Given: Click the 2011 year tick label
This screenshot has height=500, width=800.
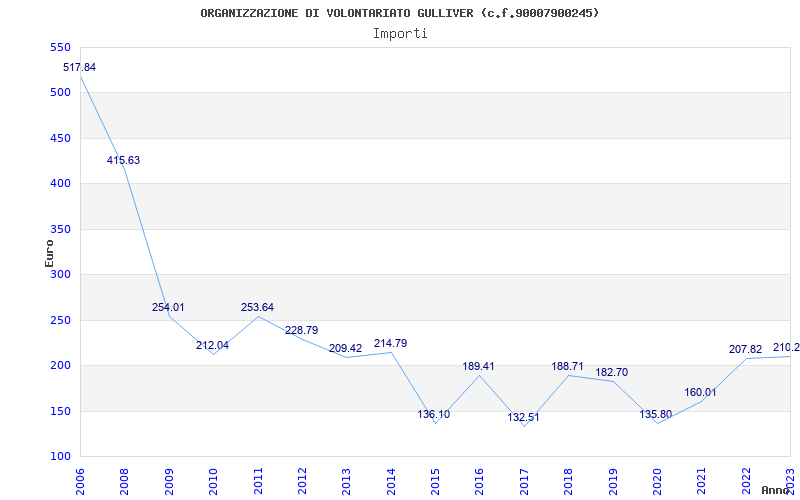Looking at the screenshot, I should point(258,482).
